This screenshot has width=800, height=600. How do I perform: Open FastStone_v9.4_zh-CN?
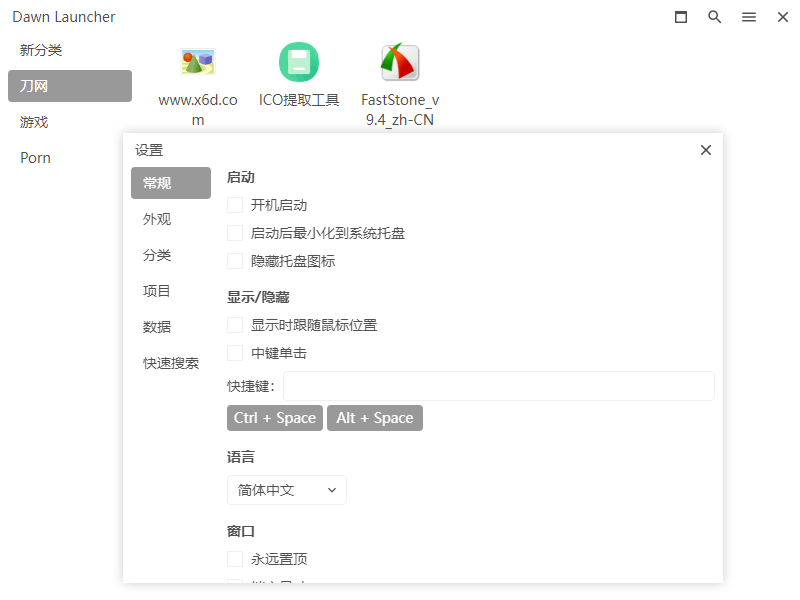(x=399, y=62)
